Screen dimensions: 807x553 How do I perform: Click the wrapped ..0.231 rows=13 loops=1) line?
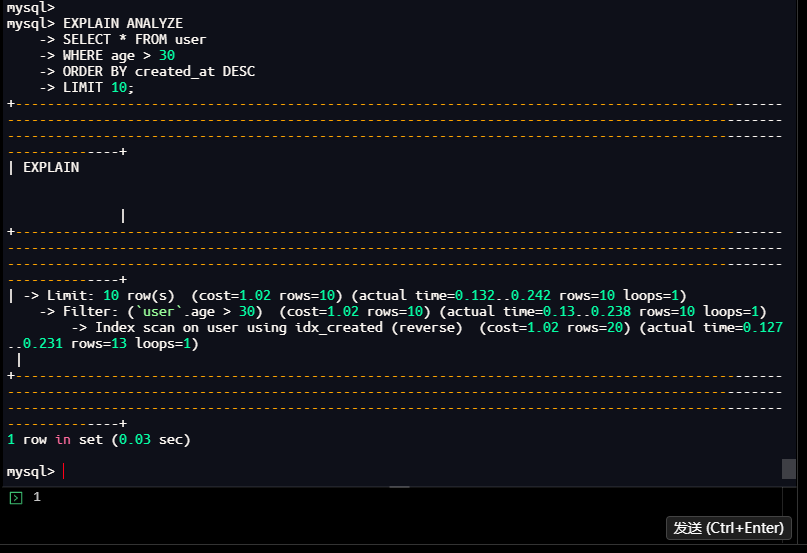(x=103, y=343)
